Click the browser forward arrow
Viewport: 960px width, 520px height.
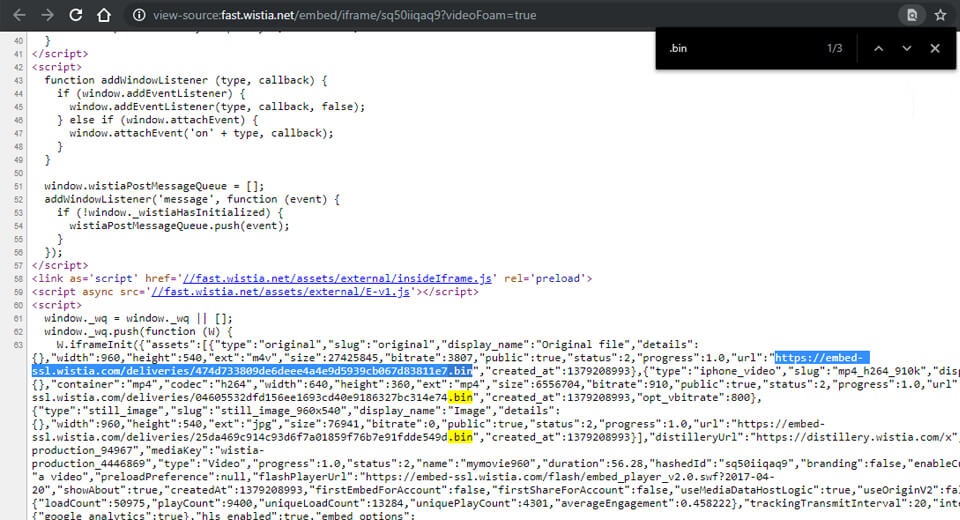point(47,15)
